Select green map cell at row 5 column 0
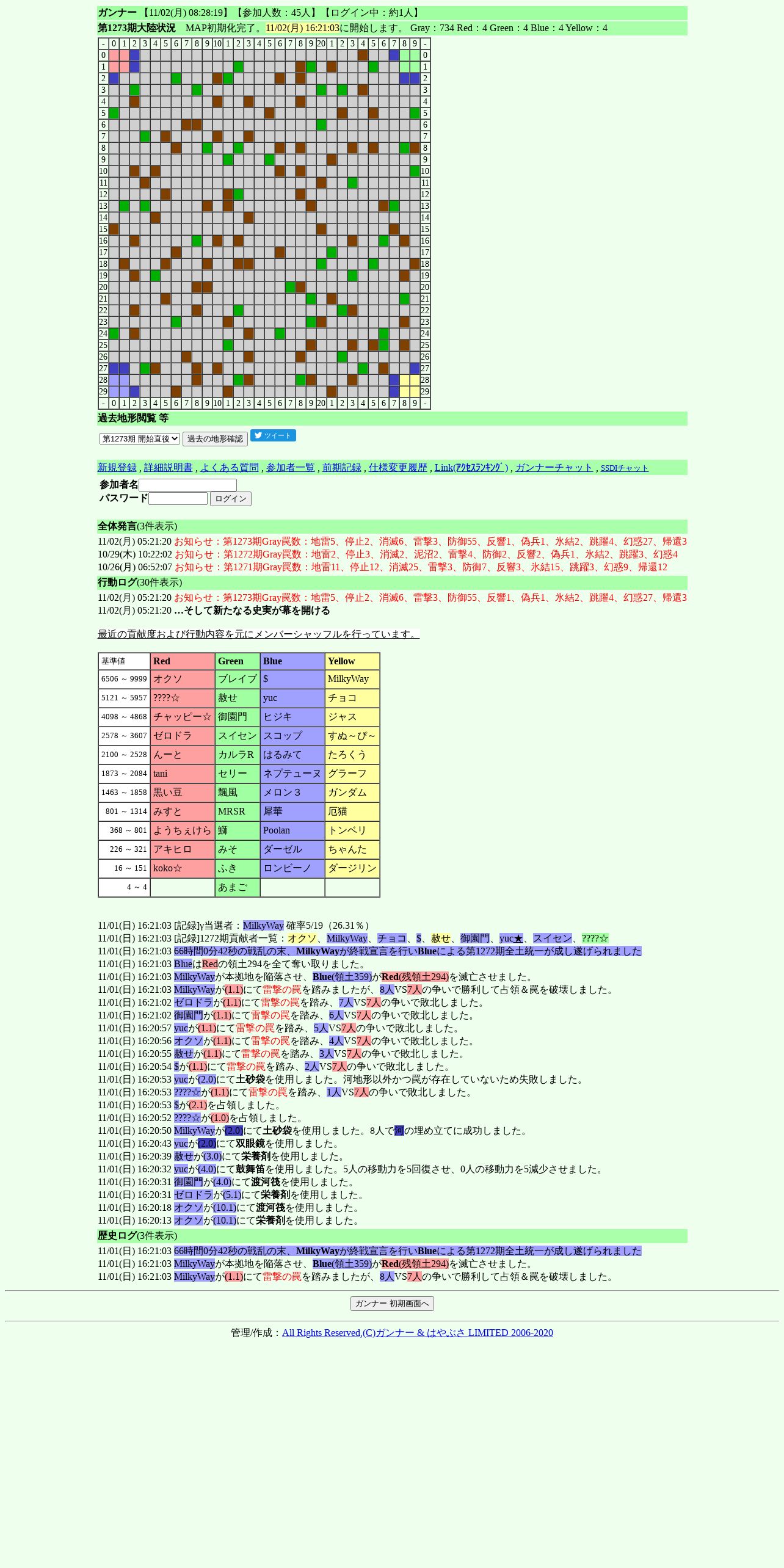Image resolution: width=784 pixels, height=1568 pixels. click(x=114, y=114)
